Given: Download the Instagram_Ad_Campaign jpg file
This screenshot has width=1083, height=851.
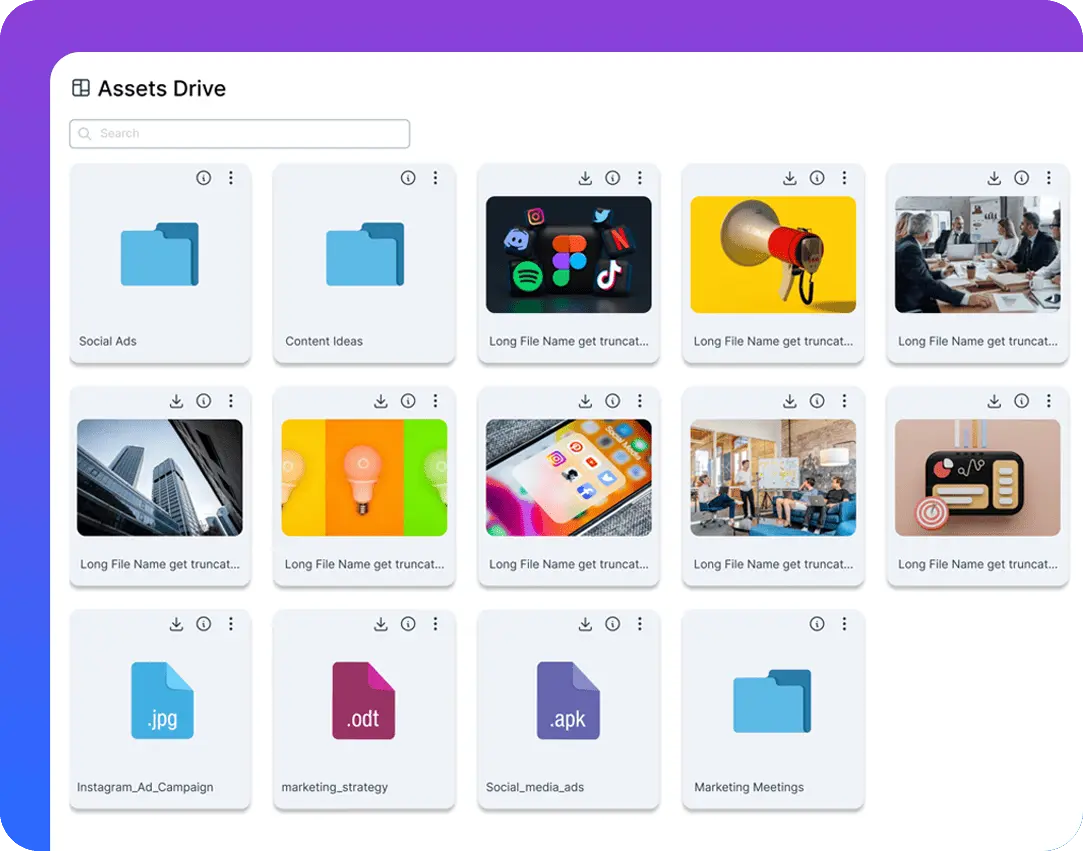Looking at the screenshot, I should (x=176, y=623).
